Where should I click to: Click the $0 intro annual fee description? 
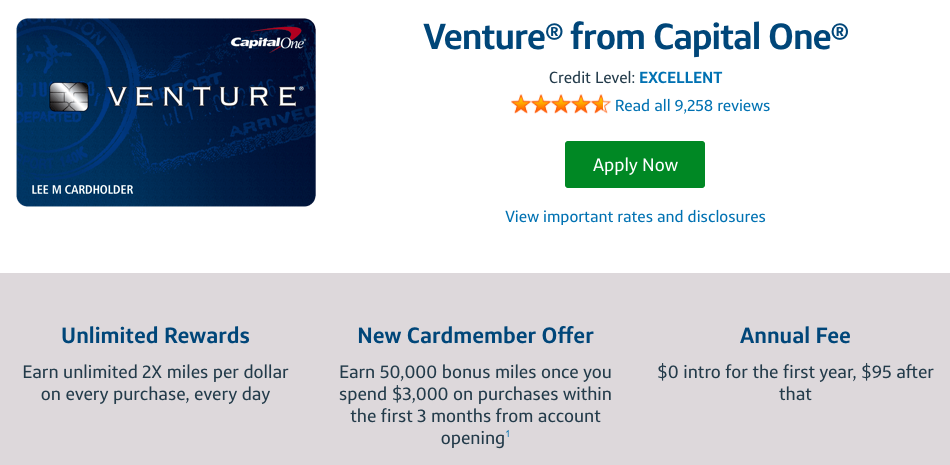(795, 383)
